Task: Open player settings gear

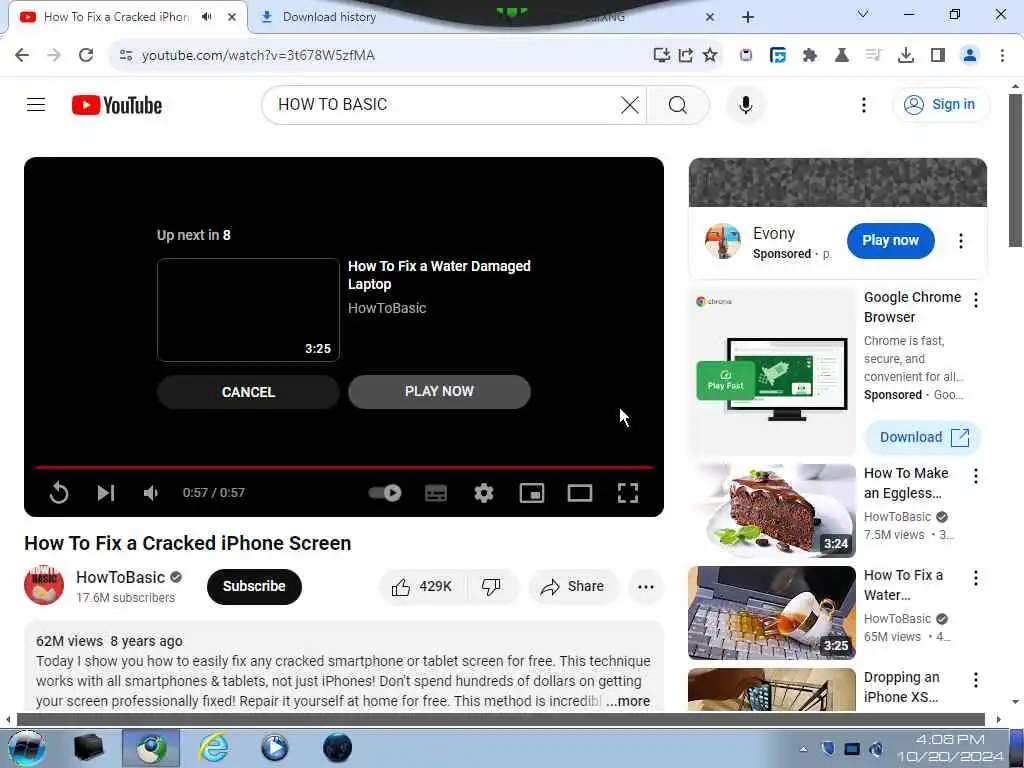Action: tap(483, 492)
